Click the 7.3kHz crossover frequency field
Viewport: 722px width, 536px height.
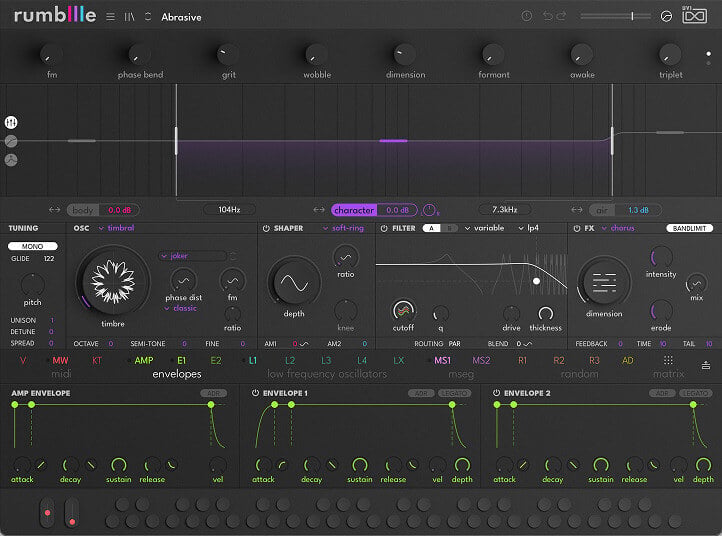tap(505, 210)
